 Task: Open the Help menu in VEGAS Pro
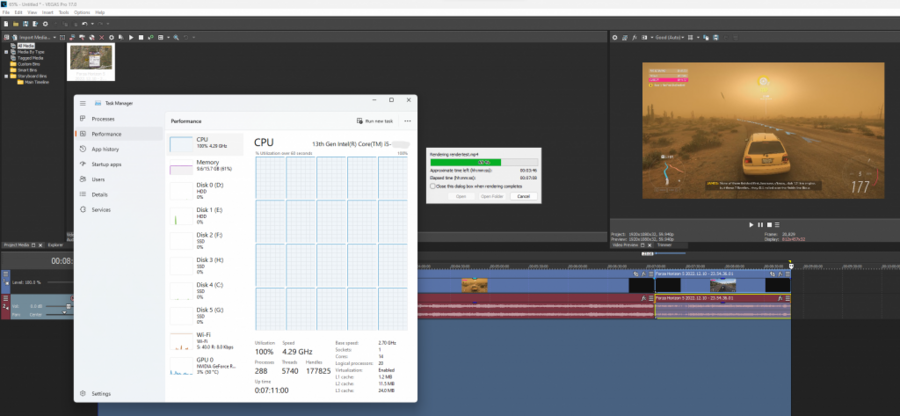[x=100, y=12]
